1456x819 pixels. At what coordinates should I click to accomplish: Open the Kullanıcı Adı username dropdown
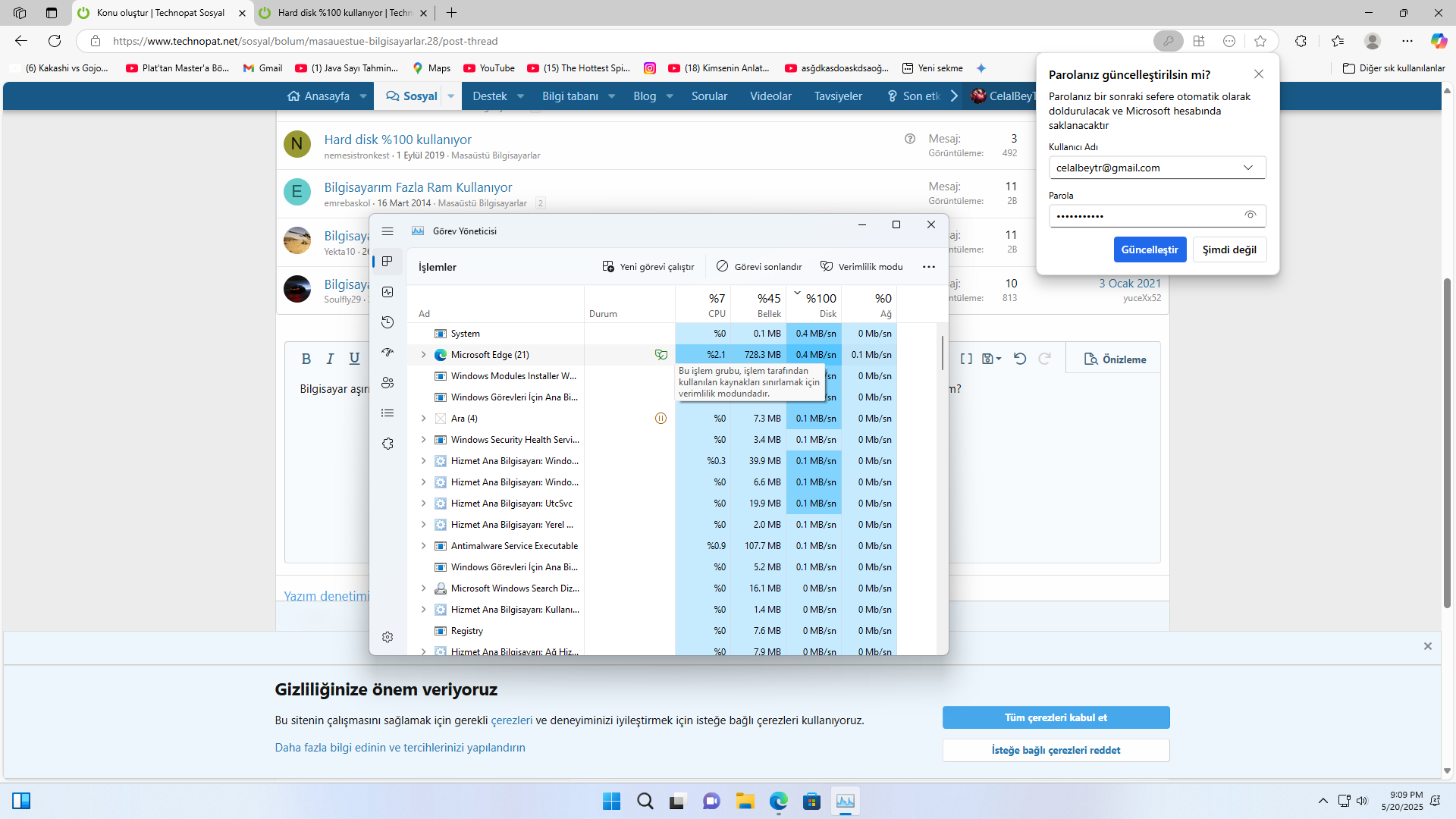1247,168
